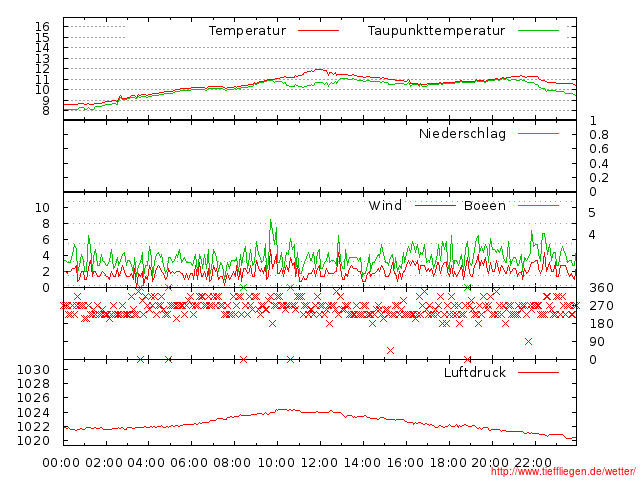The image size is (640, 480).
Task: Click the Temperatur legend label
Action: [x=247, y=31]
